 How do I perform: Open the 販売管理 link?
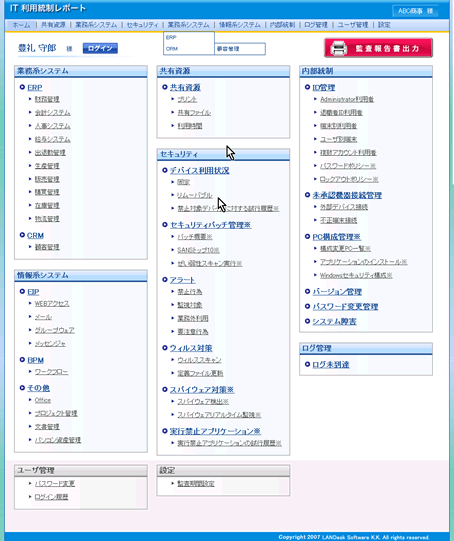(x=47, y=179)
